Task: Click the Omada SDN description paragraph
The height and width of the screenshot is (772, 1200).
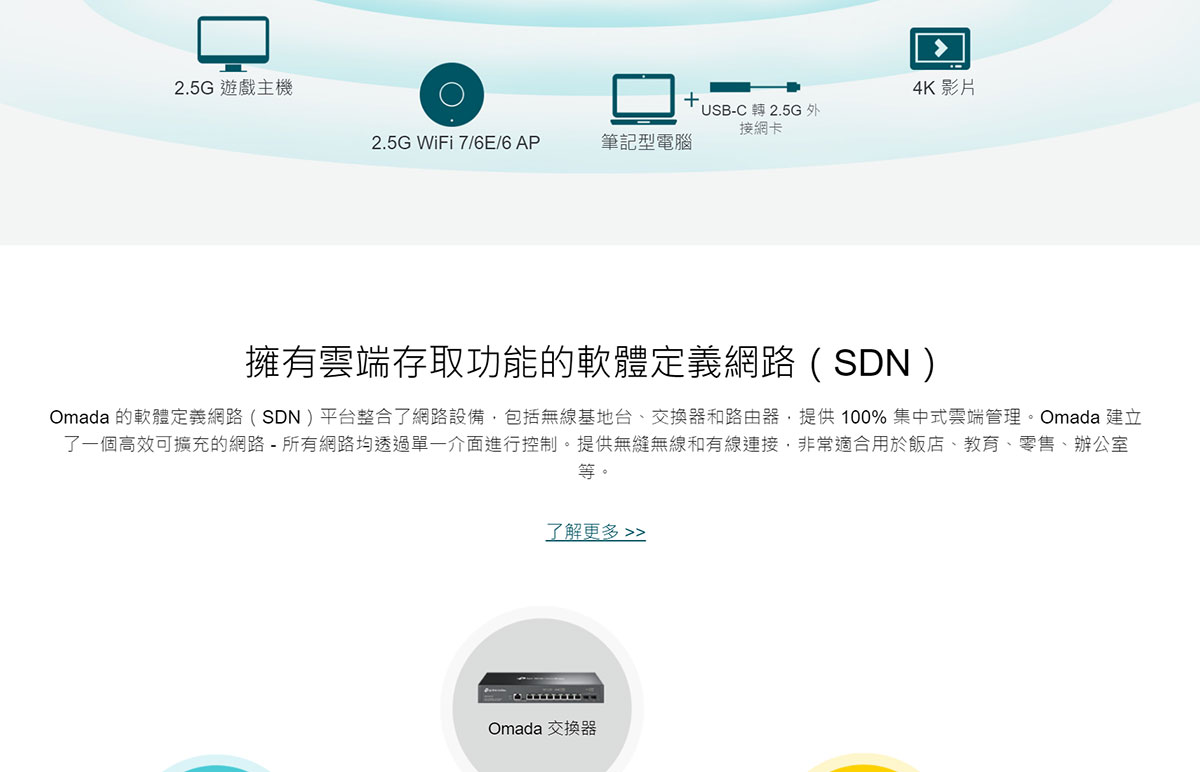Action: [595, 444]
